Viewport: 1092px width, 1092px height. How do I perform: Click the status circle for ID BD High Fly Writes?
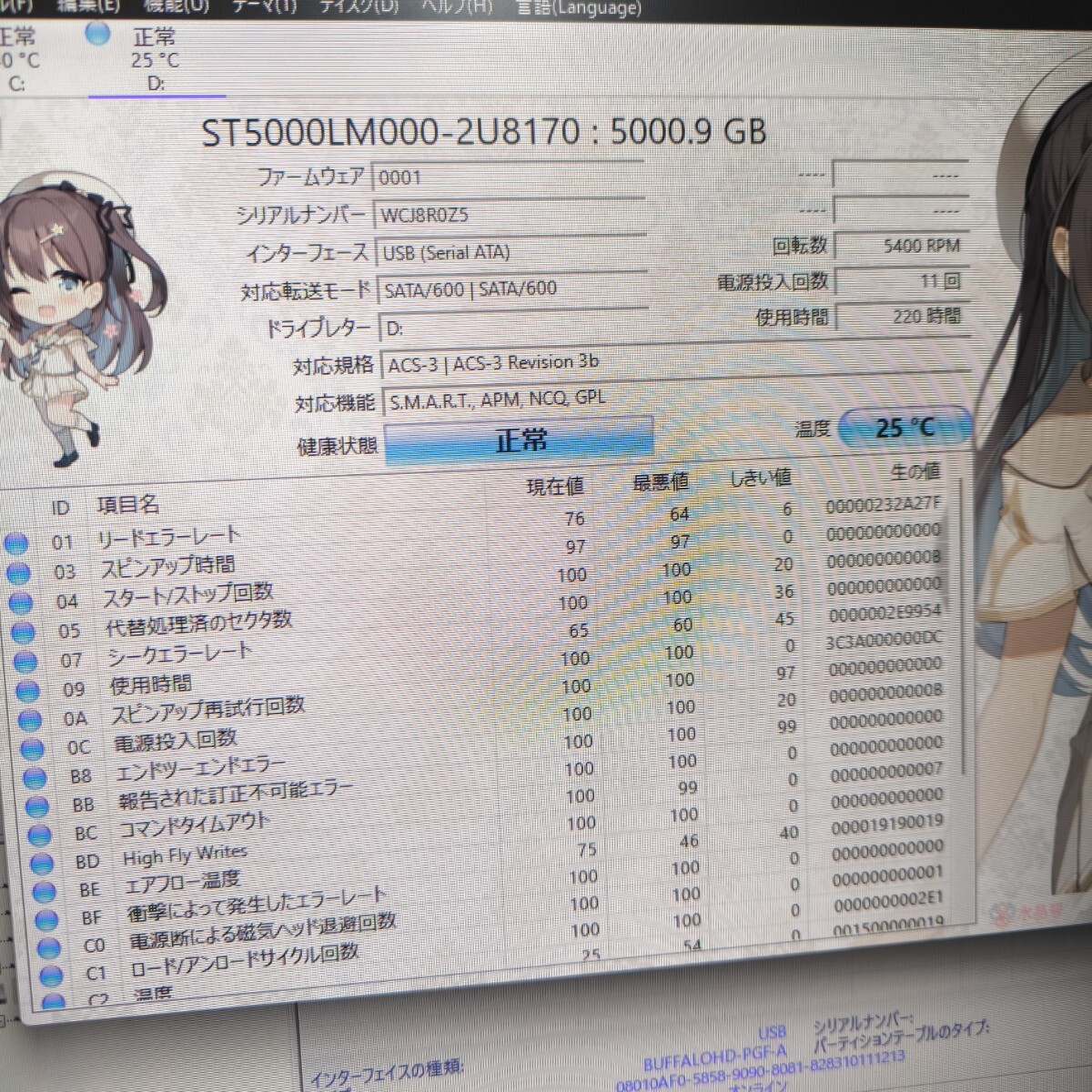pyautogui.click(x=42, y=862)
